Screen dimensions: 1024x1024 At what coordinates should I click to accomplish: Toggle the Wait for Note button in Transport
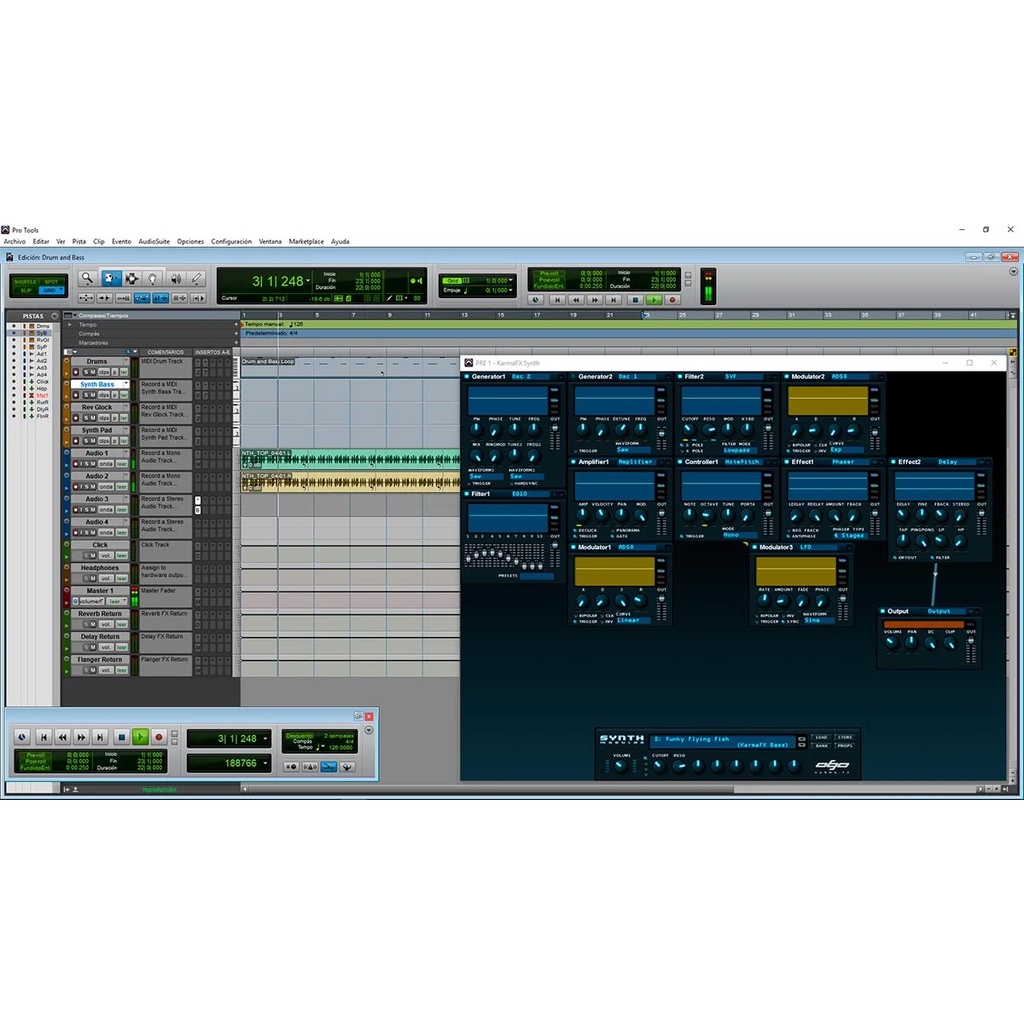coord(292,767)
